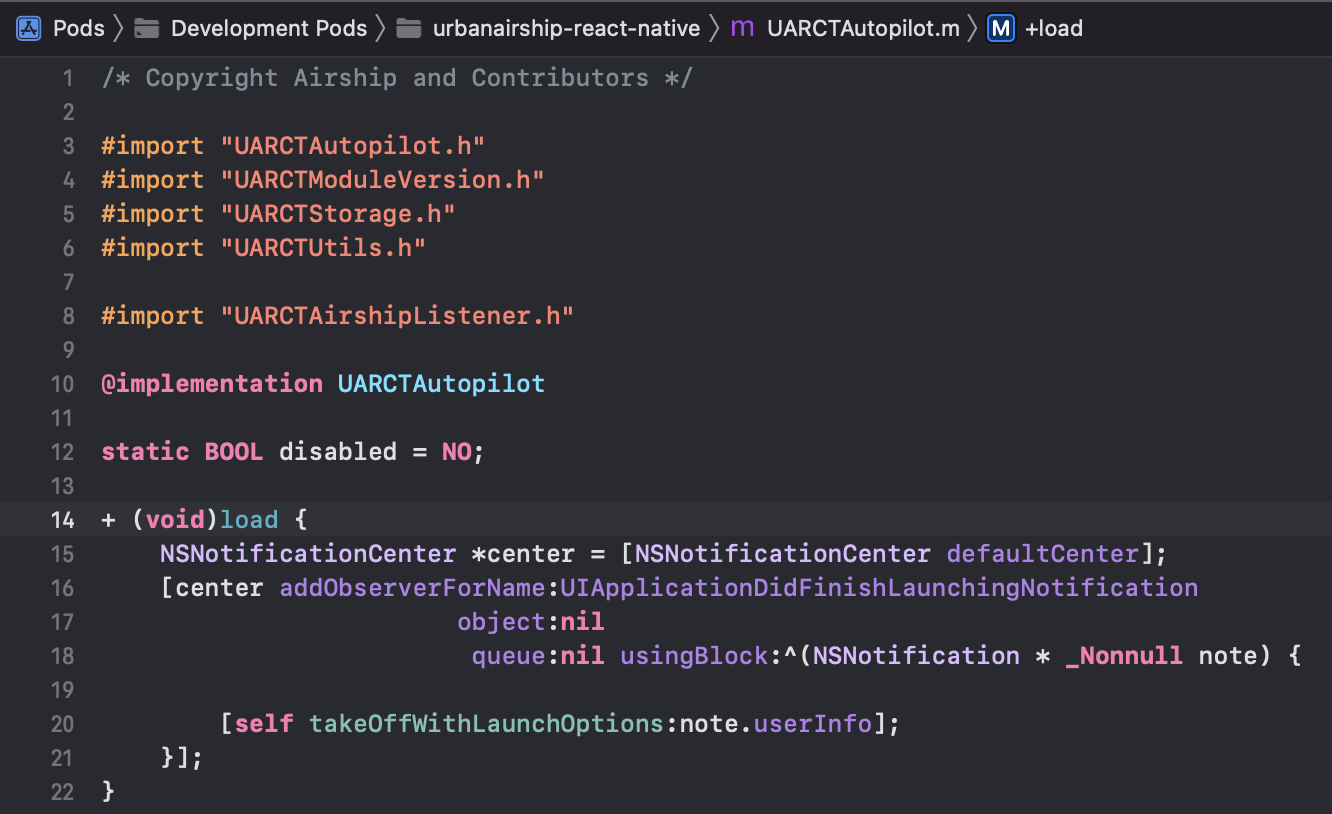Click the Pods project icon in the jump bar
This screenshot has height=814, width=1332.
pos(27,27)
